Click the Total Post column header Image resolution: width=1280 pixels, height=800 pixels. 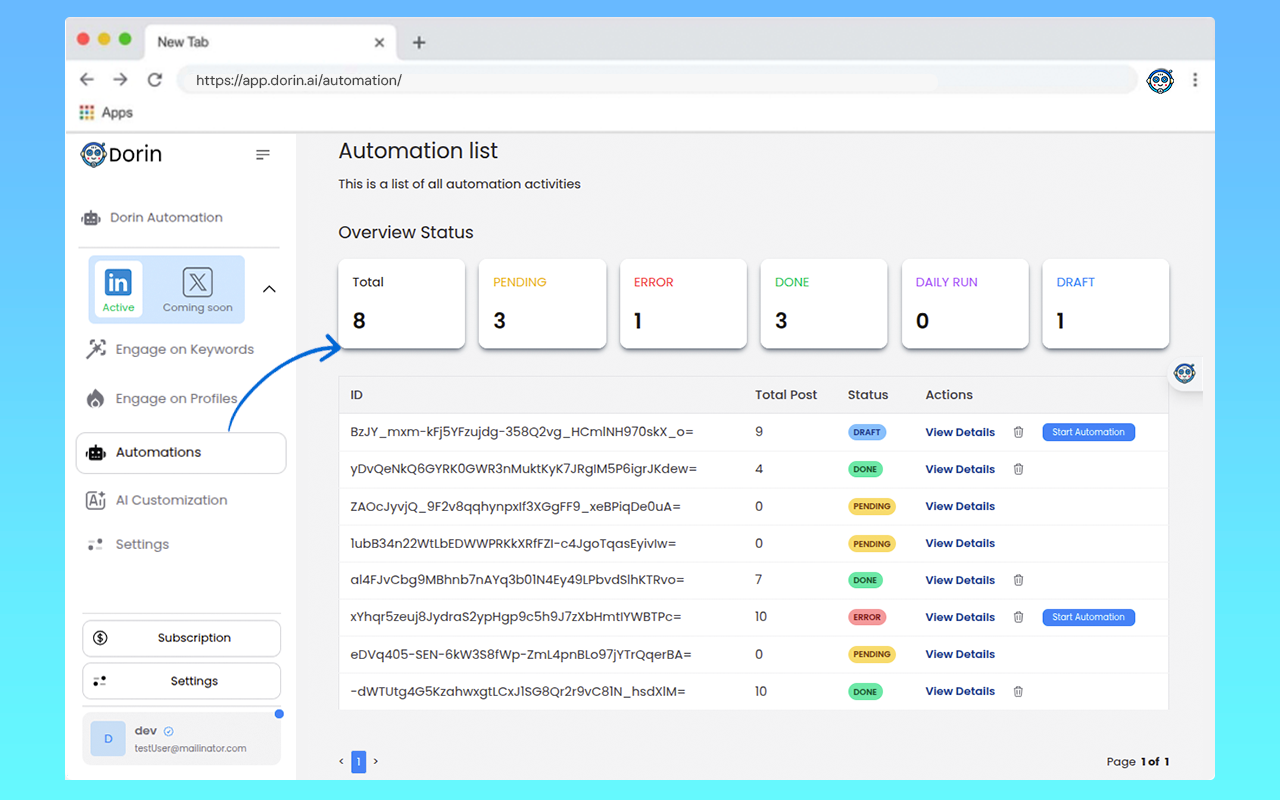[786, 395]
